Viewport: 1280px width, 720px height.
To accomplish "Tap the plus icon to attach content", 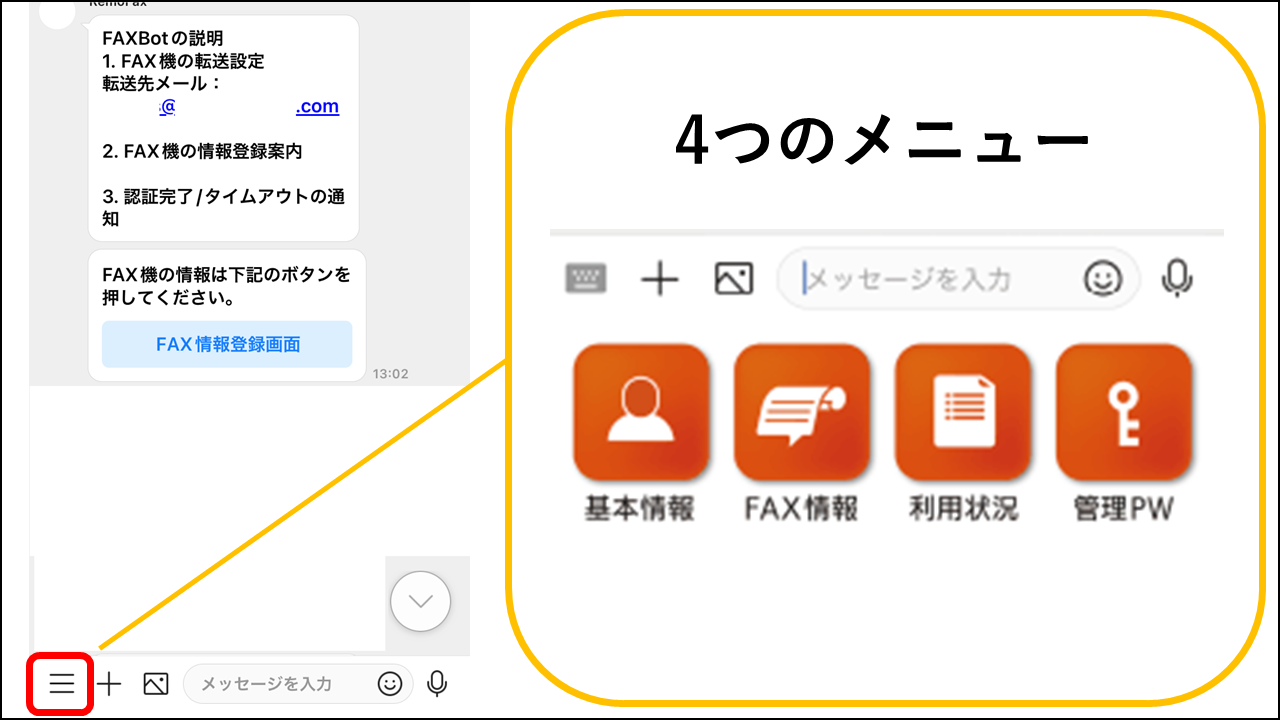I will click(109, 684).
